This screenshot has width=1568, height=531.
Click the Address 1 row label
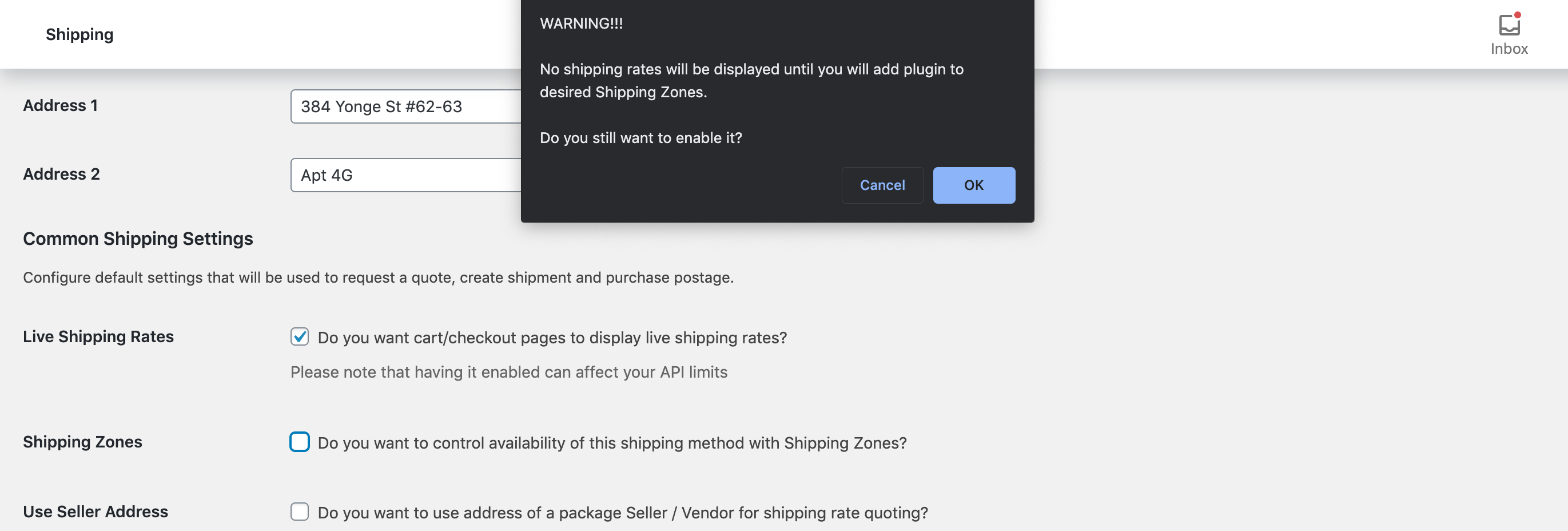(60, 106)
